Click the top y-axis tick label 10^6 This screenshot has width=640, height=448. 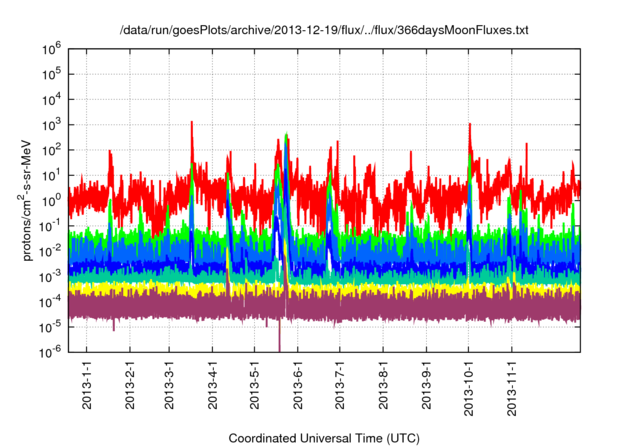point(54,48)
